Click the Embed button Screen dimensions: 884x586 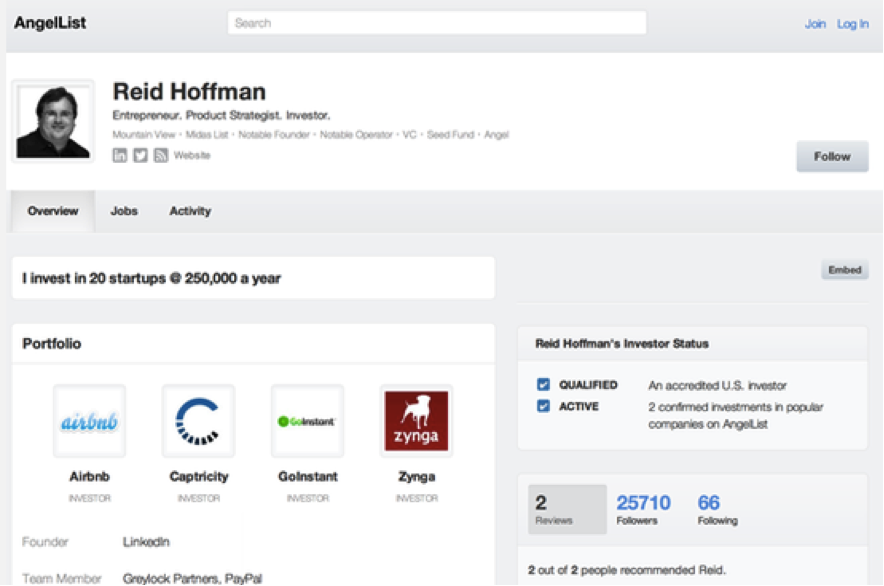(845, 270)
